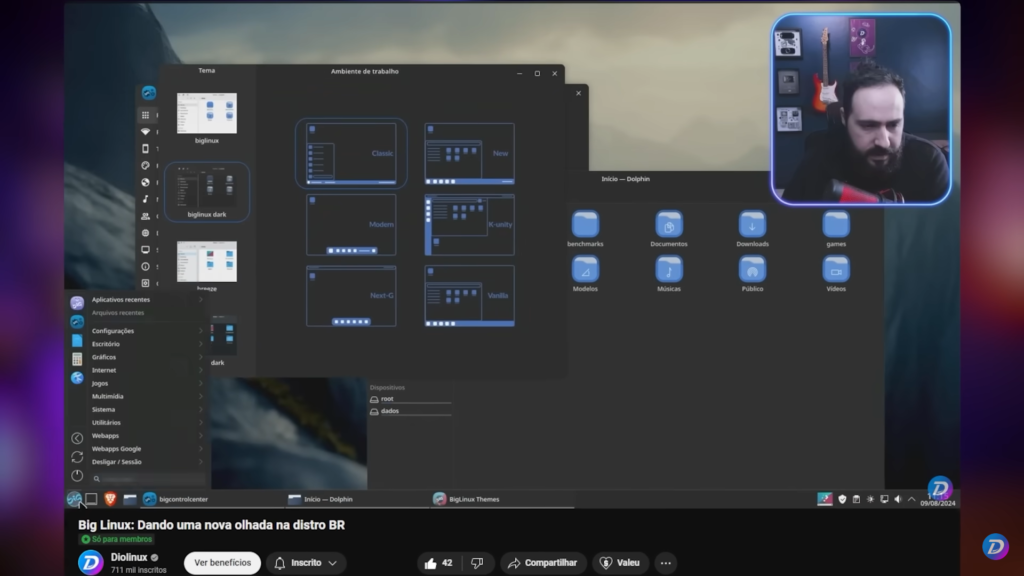Open the benchmarks folder in Dolphin
The width and height of the screenshot is (1024, 576).
point(585,229)
